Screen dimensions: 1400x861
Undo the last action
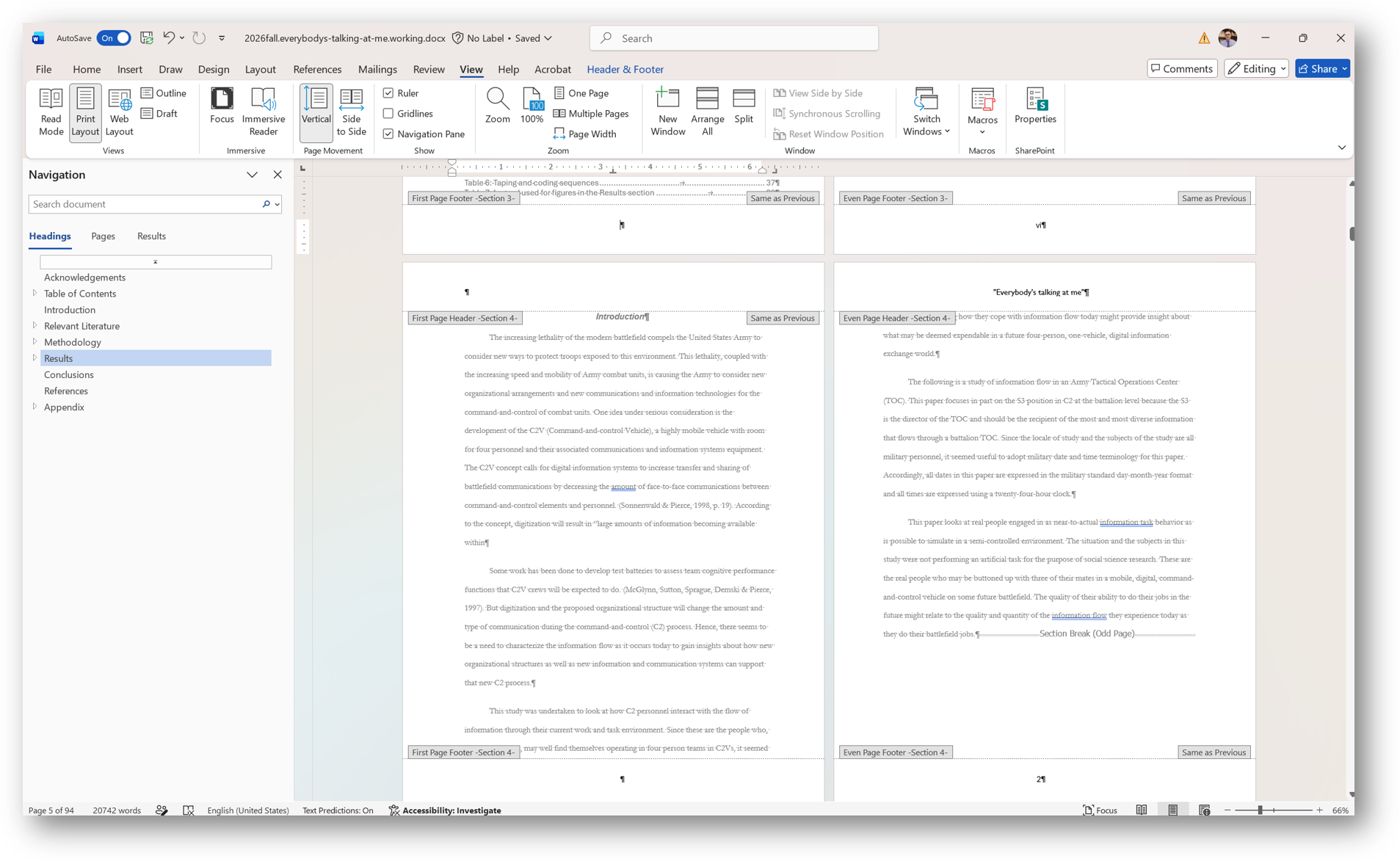tap(169, 38)
